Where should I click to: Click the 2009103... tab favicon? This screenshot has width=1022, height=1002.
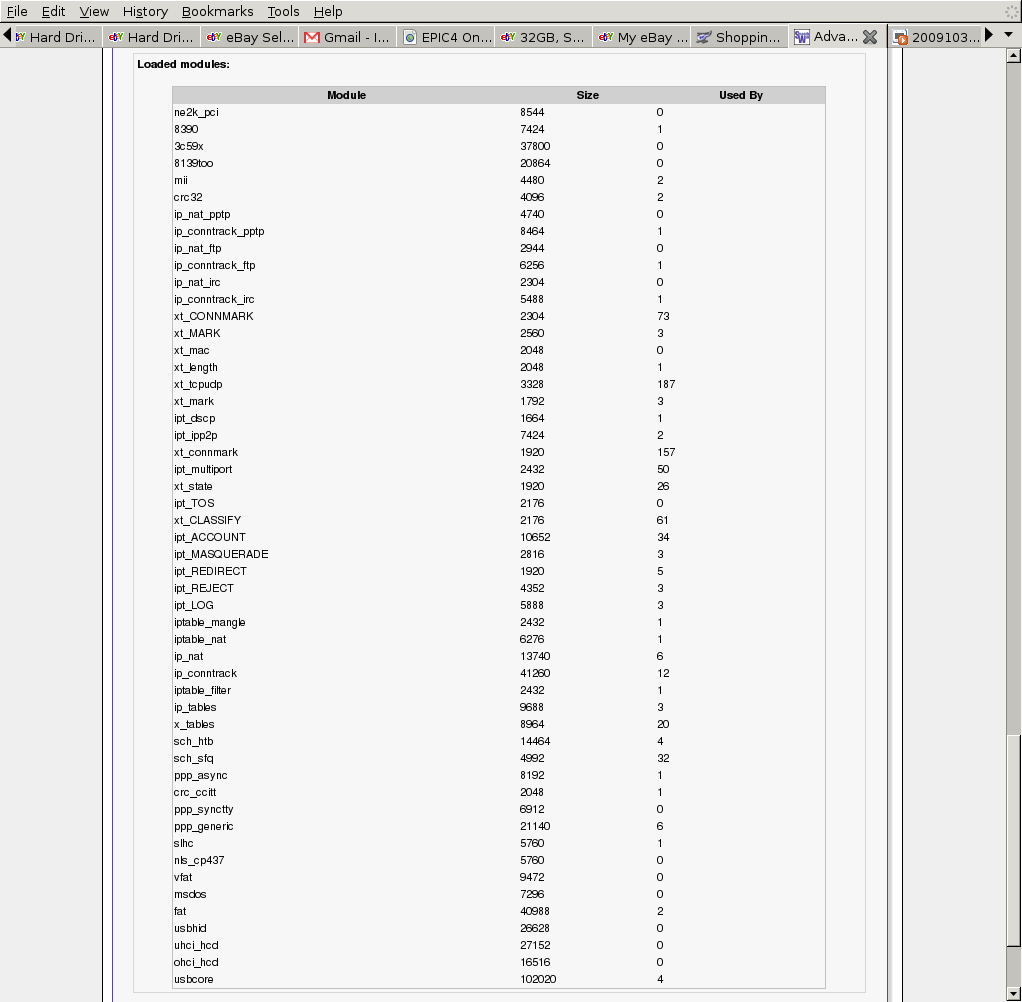901,38
